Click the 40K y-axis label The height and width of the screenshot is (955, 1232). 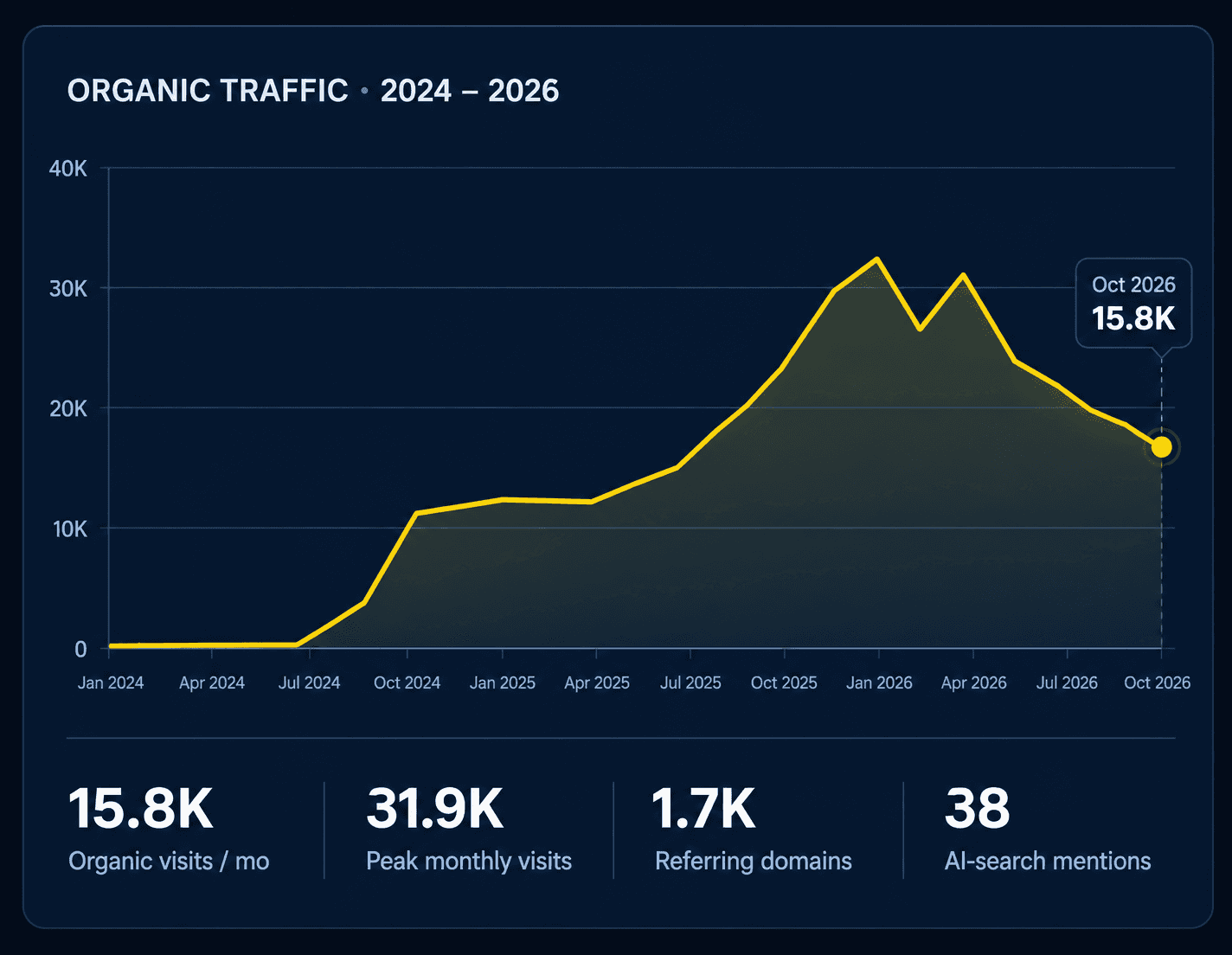pos(68,169)
